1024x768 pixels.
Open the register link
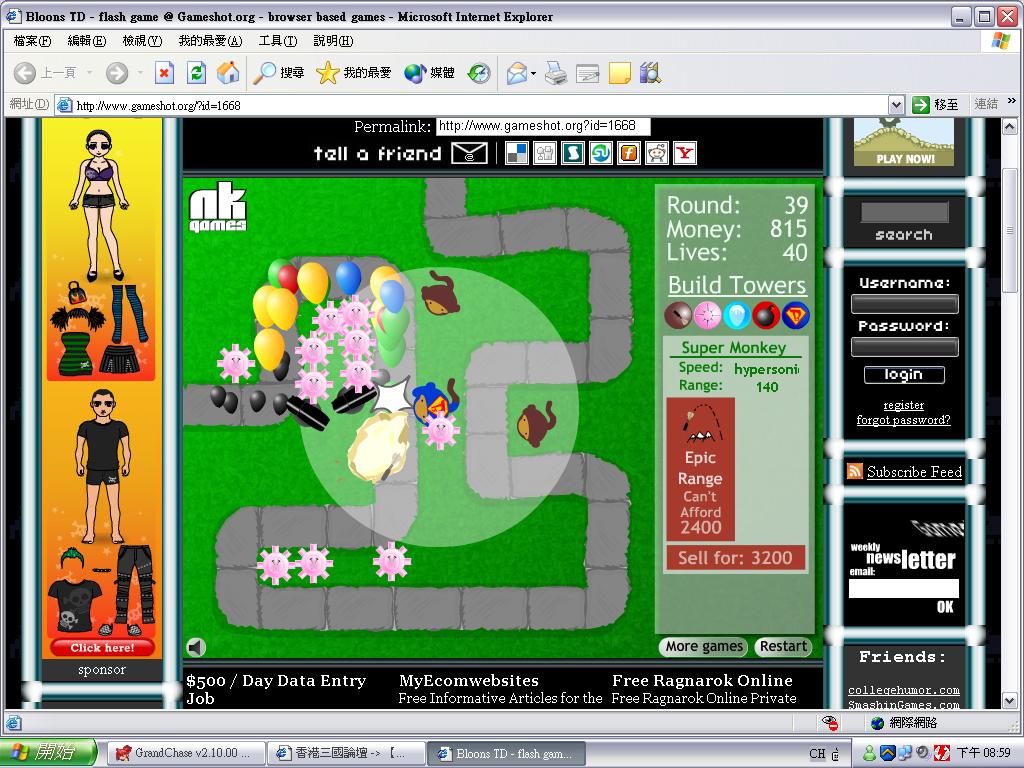click(904, 405)
